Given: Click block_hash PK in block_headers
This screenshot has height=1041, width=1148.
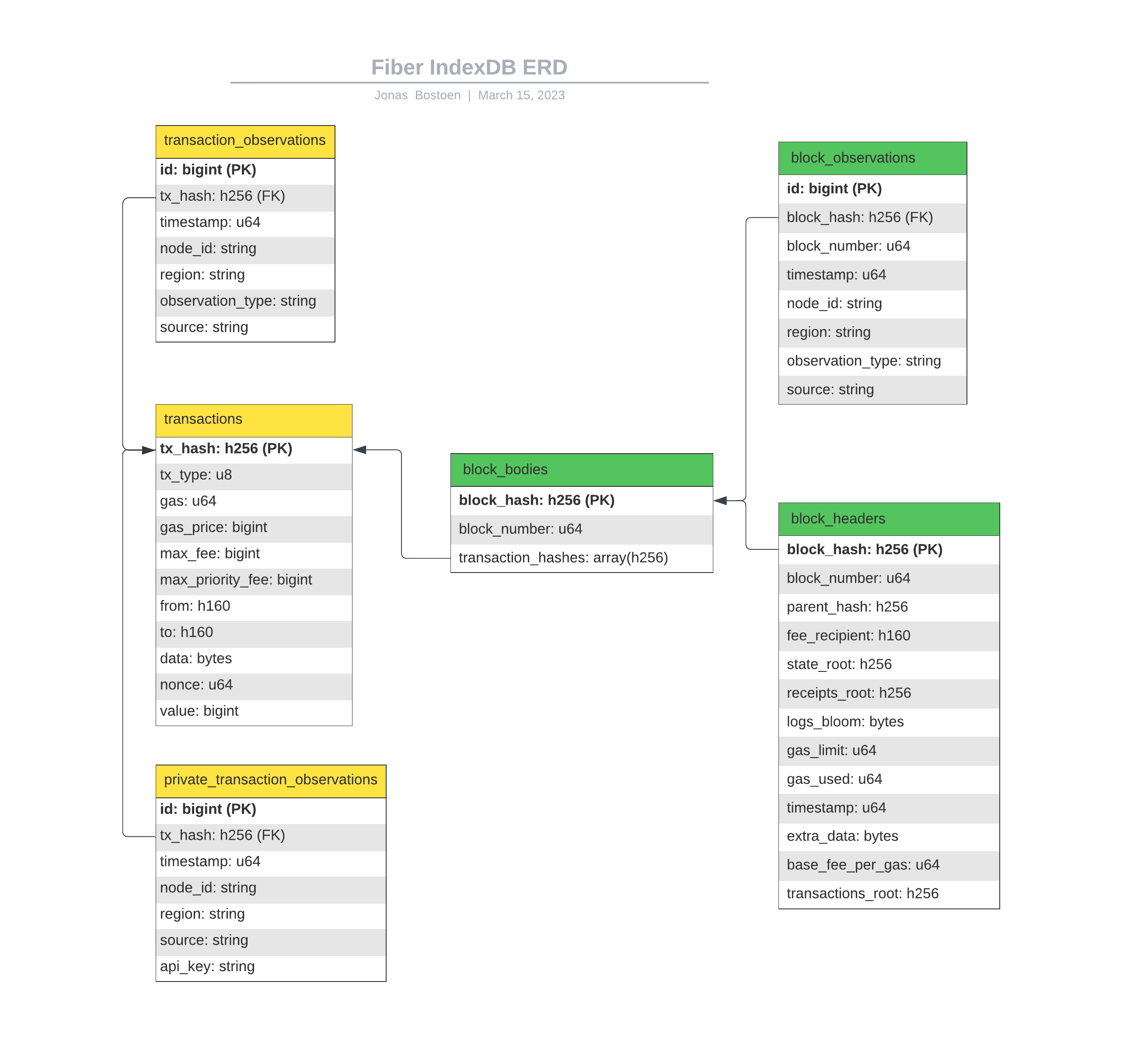Looking at the screenshot, I should (889, 549).
